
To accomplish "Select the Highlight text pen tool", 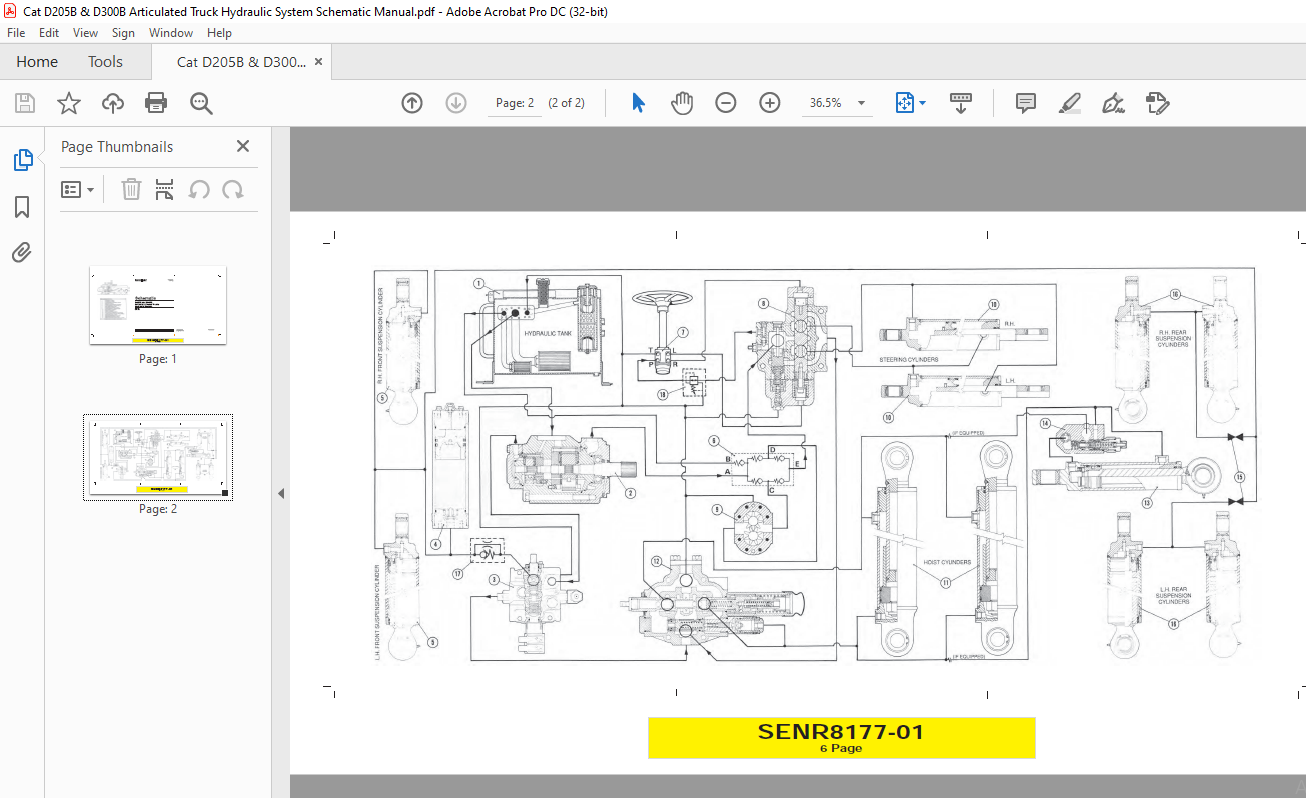I will click(x=1069, y=103).
